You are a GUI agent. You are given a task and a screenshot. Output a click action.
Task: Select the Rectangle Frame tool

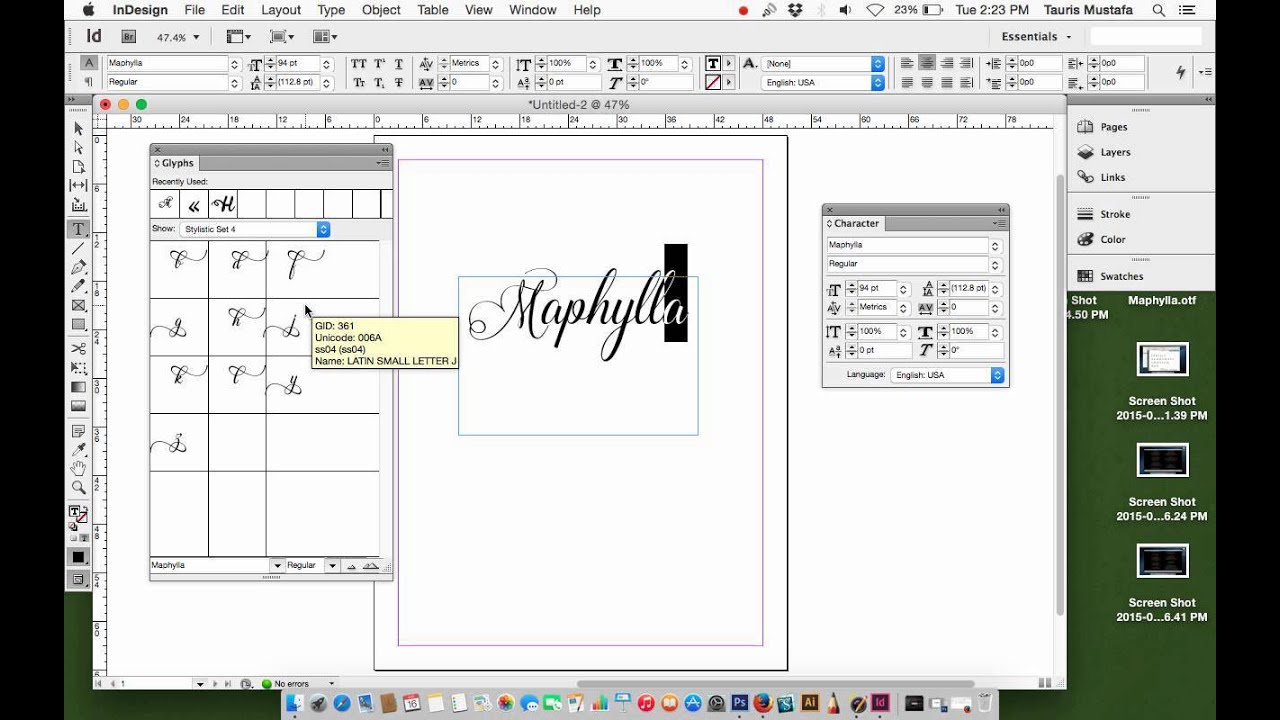(x=79, y=305)
